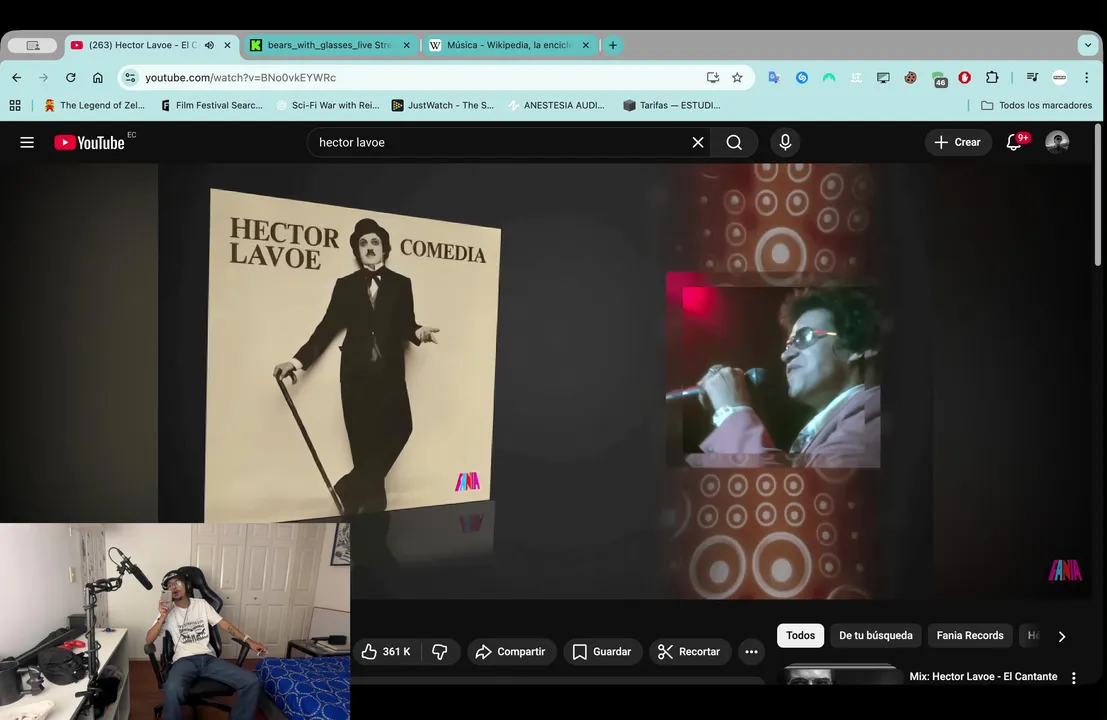Clear the search text with X
Image resolution: width=1107 pixels, height=720 pixels.
tap(698, 143)
